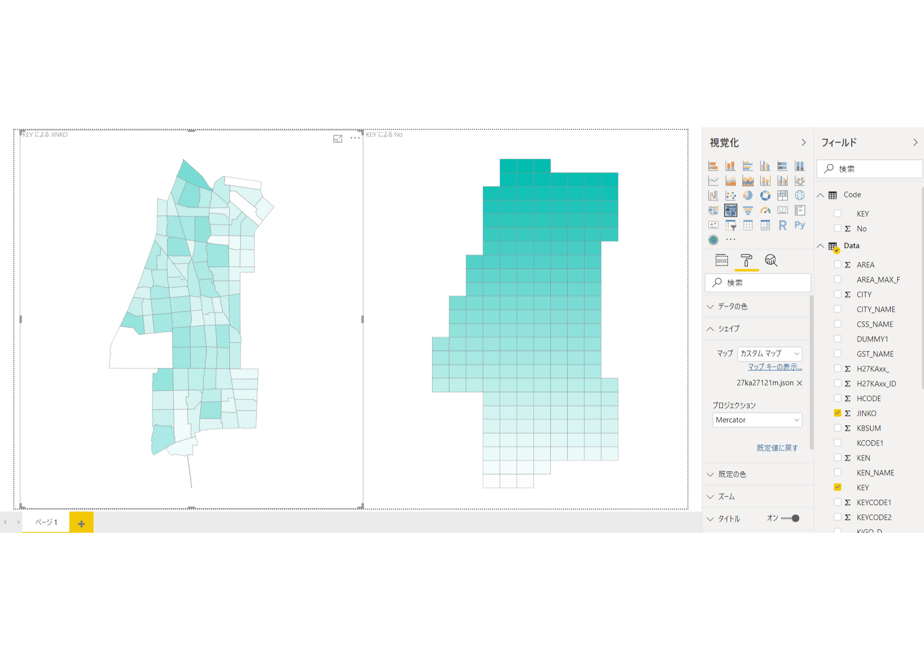Uncheck the JINKO field checkbox

coord(837,413)
